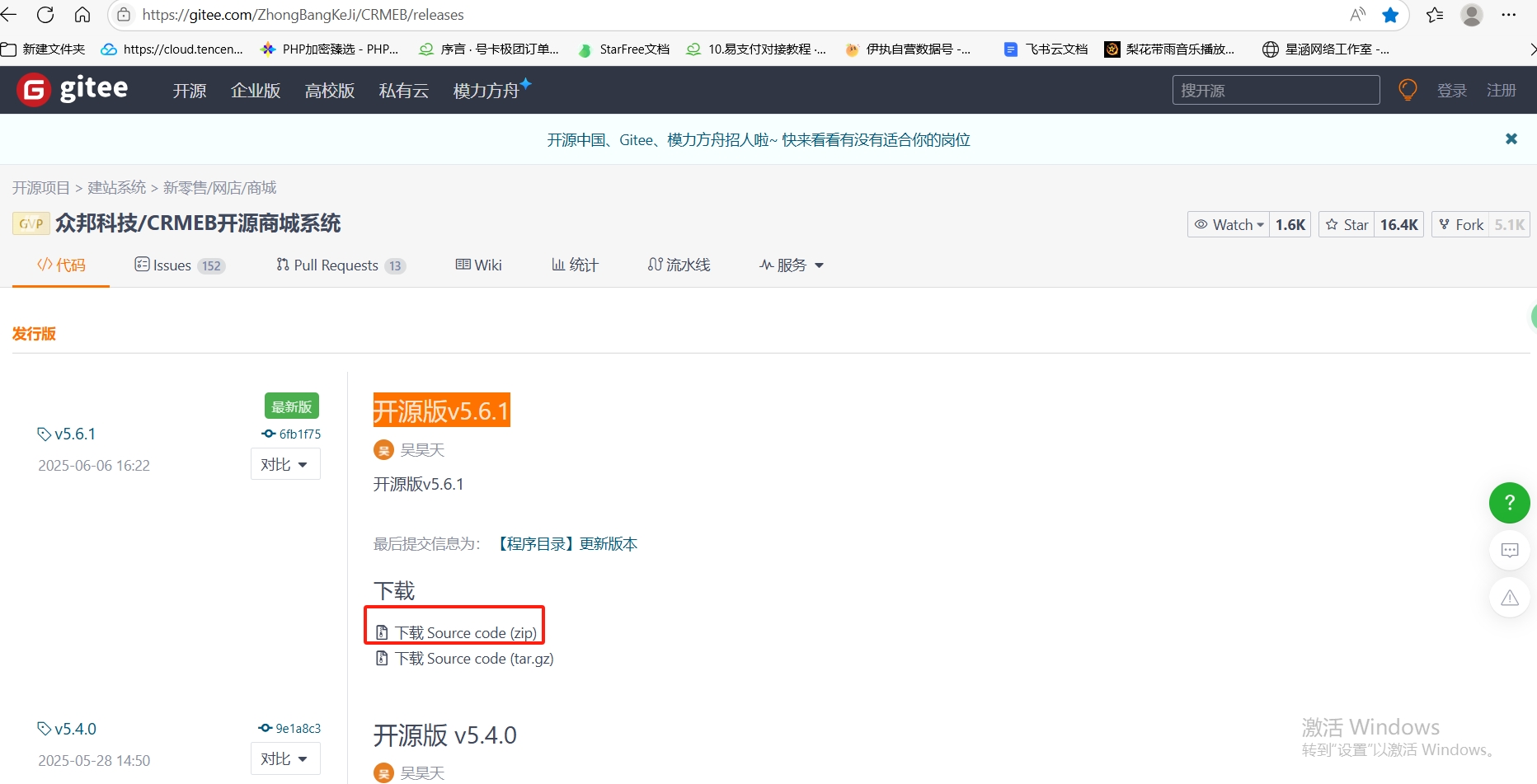Click the browser address bar URL

[x=303, y=15]
